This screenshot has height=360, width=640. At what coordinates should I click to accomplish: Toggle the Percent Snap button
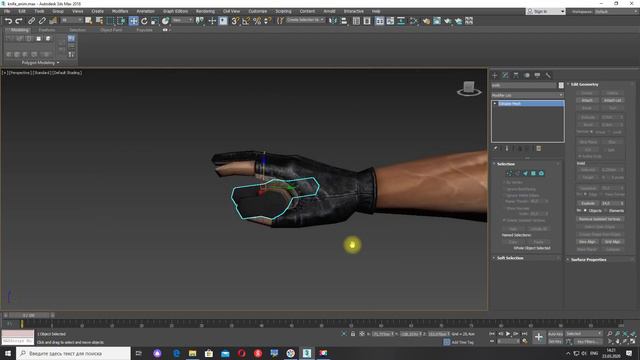pos(257,21)
